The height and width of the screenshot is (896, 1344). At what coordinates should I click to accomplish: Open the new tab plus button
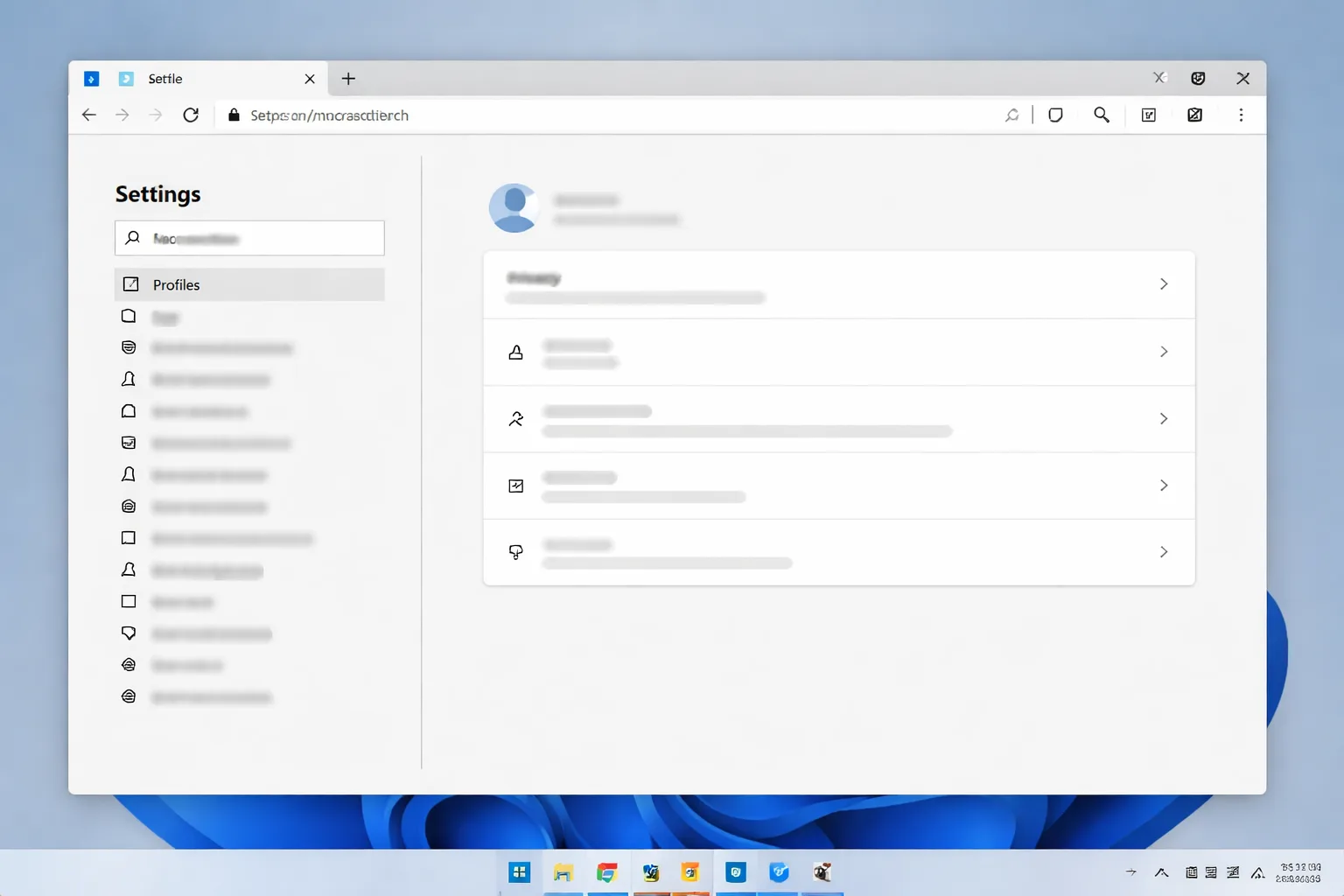tap(348, 79)
